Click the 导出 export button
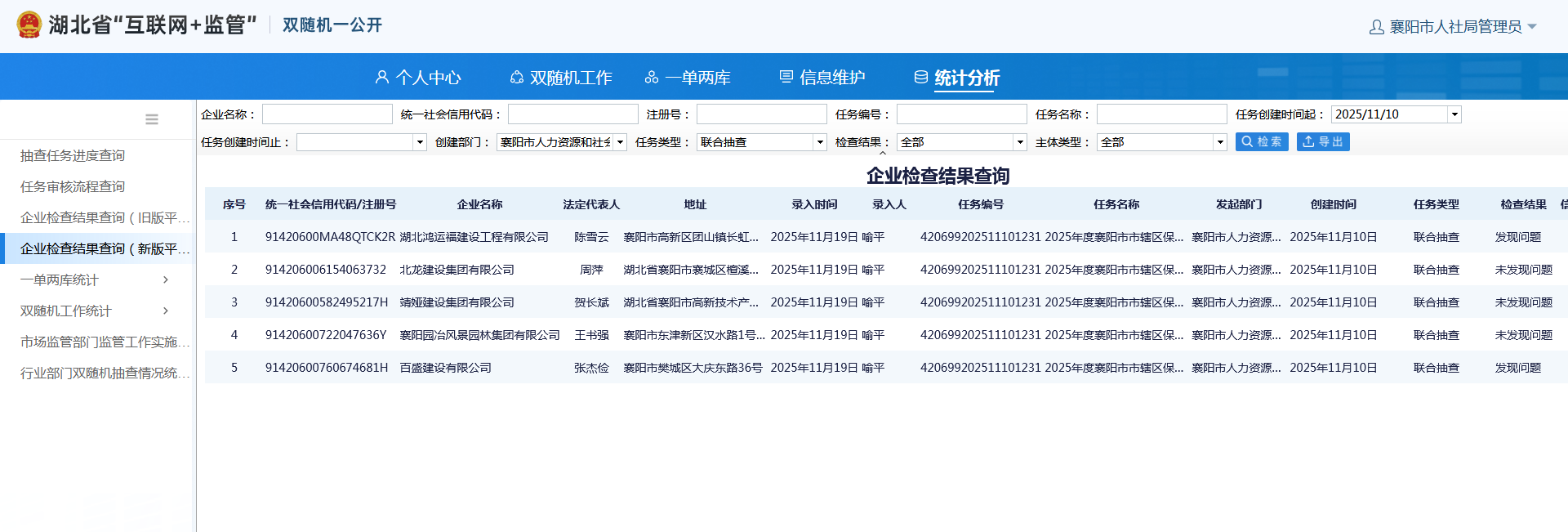 coord(1322,142)
